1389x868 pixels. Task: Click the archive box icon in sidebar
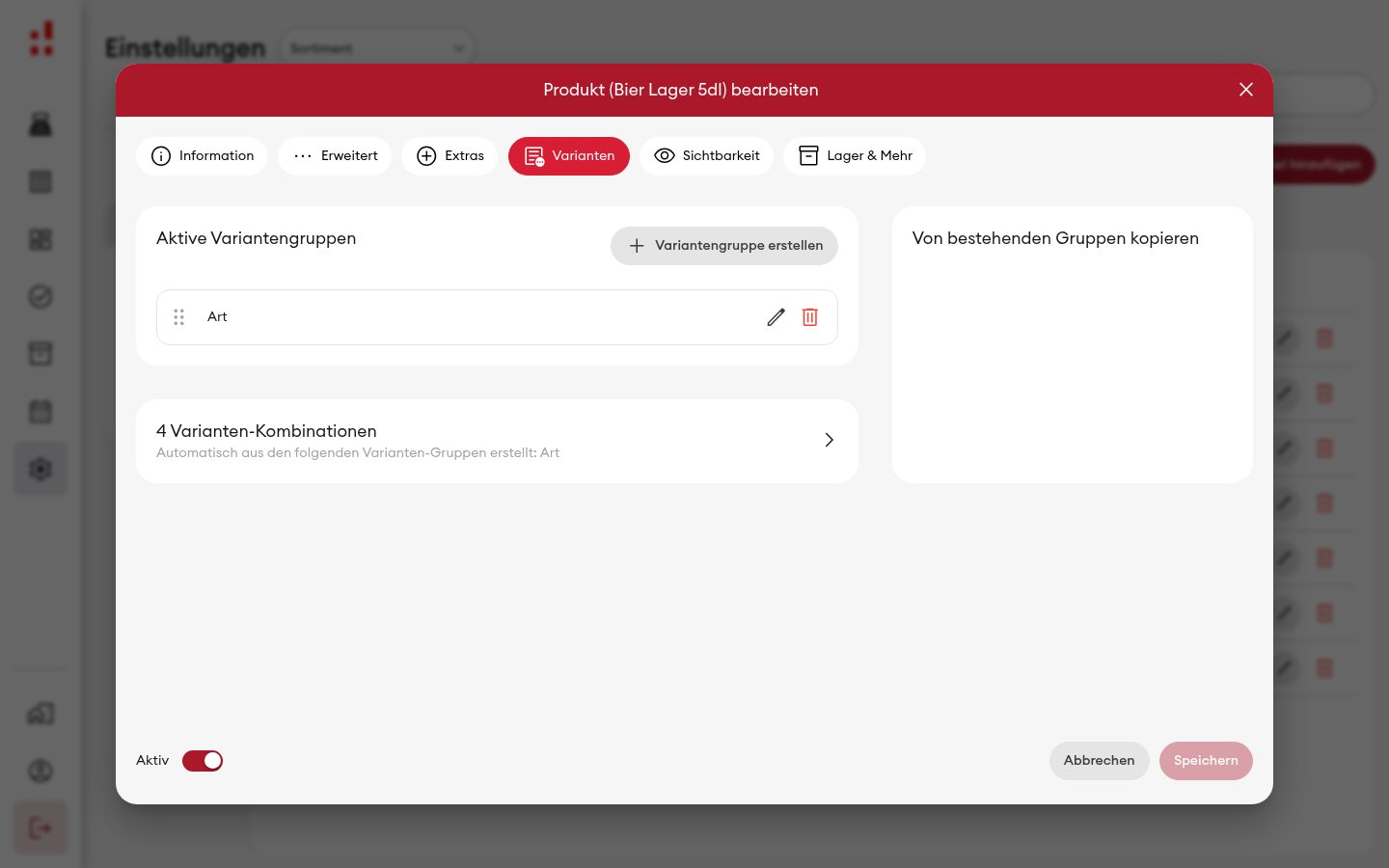tap(41, 354)
